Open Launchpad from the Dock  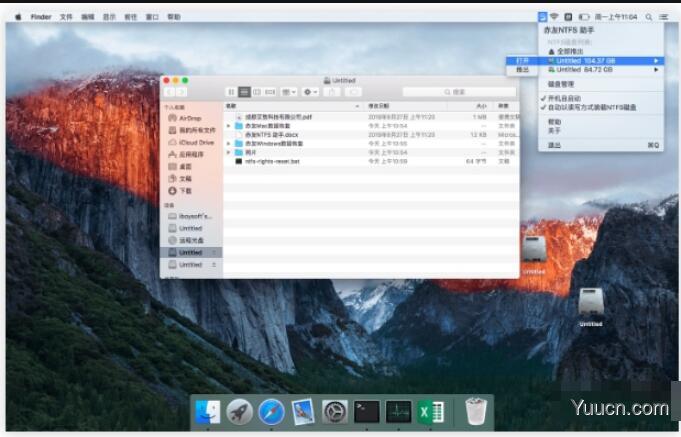coord(239,411)
